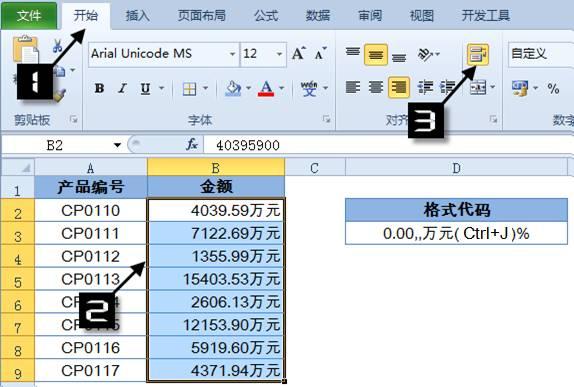Open the Clipboard group dialog launcher
The height and width of the screenshot is (387, 574).
click(x=74, y=119)
